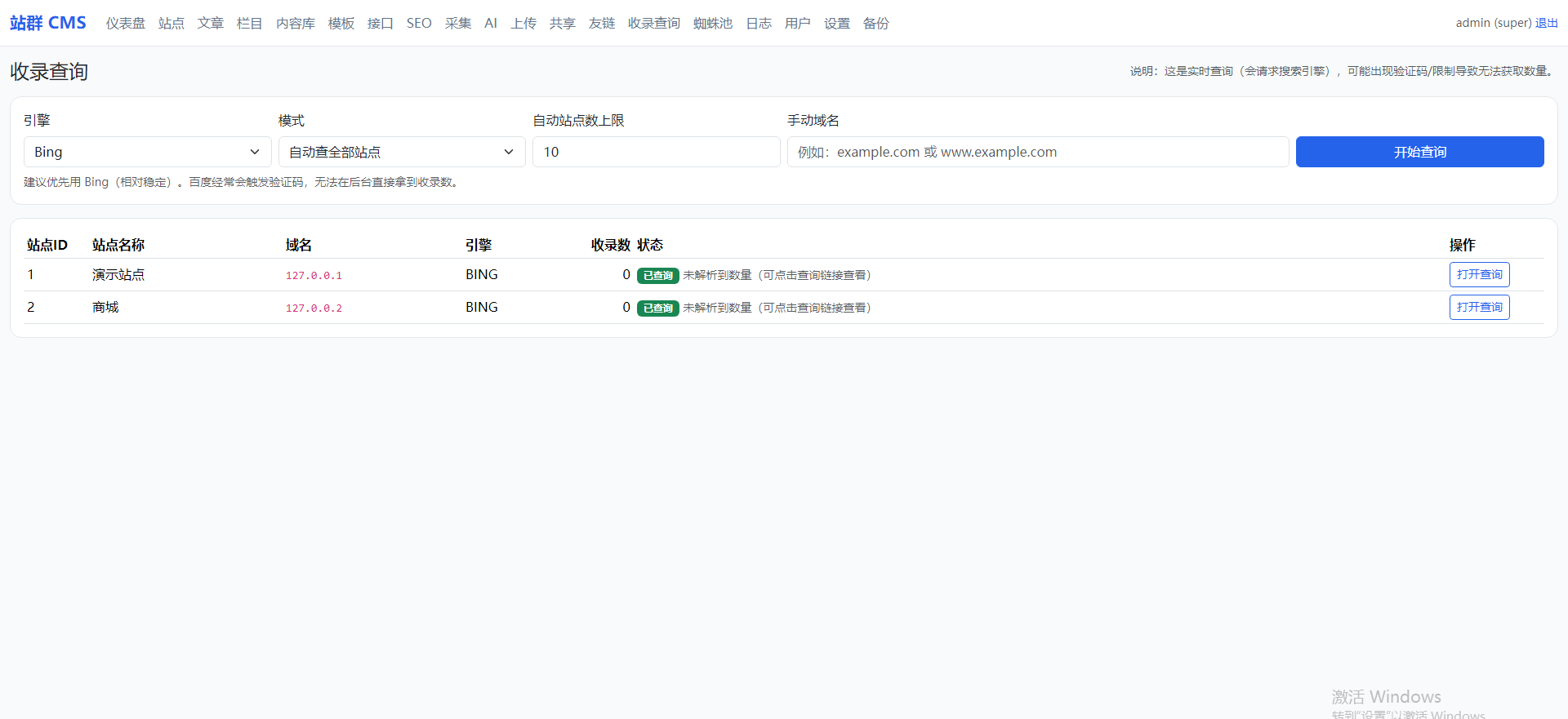Click the 已查询 badge in 商城 row
The width and height of the screenshot is (1568, 719).
[x=657, y=308]
